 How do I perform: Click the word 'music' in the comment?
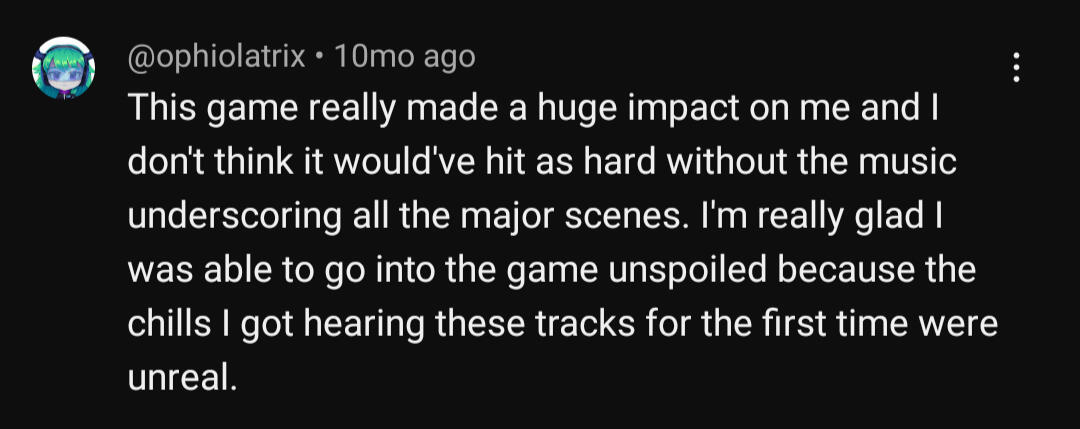pos(908,164)
